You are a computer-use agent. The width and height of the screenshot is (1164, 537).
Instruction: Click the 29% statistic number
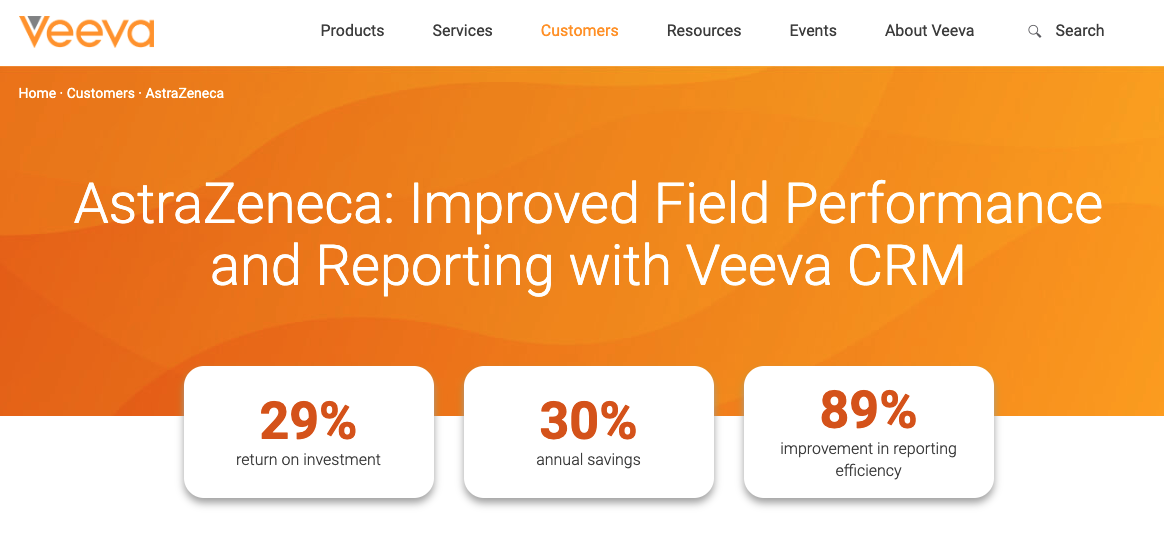[x=308, y=421]
